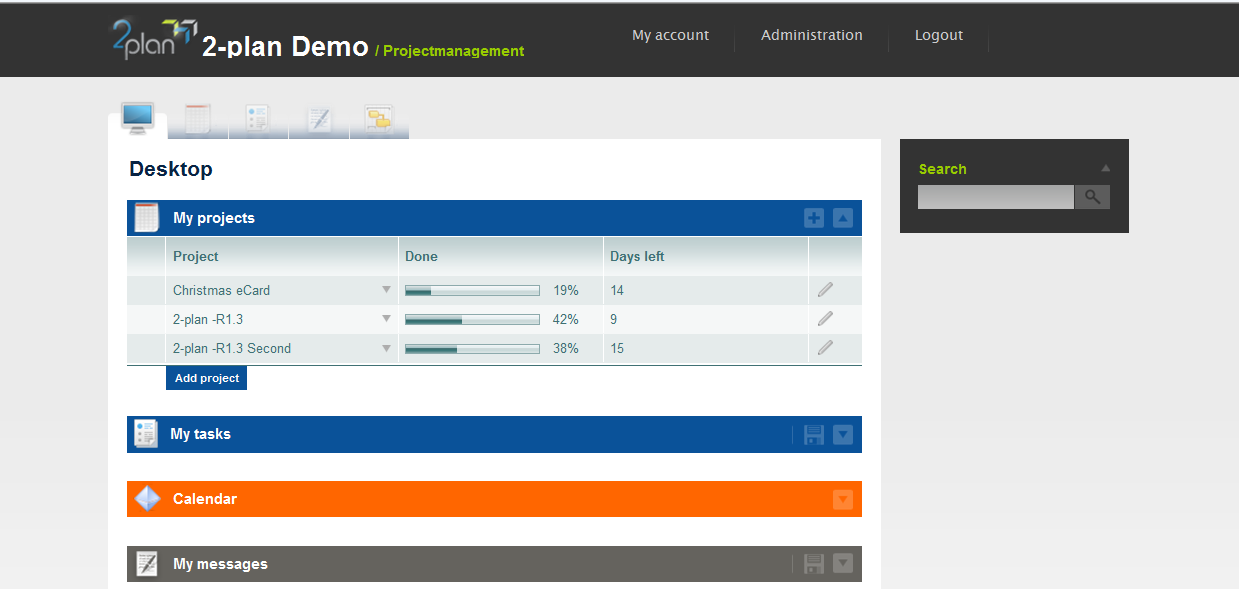Image resolution: width=1239 pixels, height=589 pixels.
Task: Open the My account menu
Action: pyautogui.click(x=670, y=34)
